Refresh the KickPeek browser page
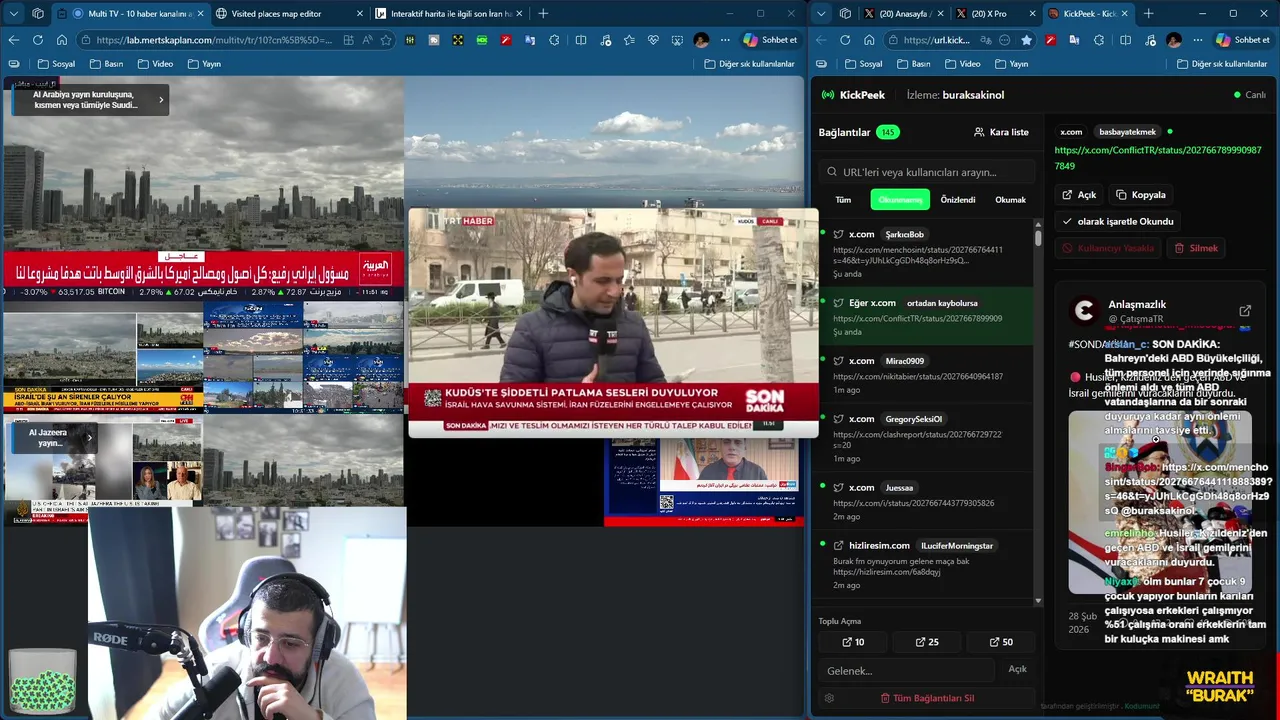 coord(845,40)
